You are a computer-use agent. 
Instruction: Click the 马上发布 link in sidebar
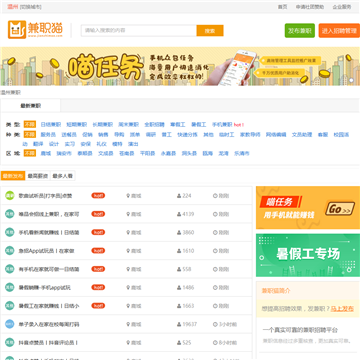[342, 309]
